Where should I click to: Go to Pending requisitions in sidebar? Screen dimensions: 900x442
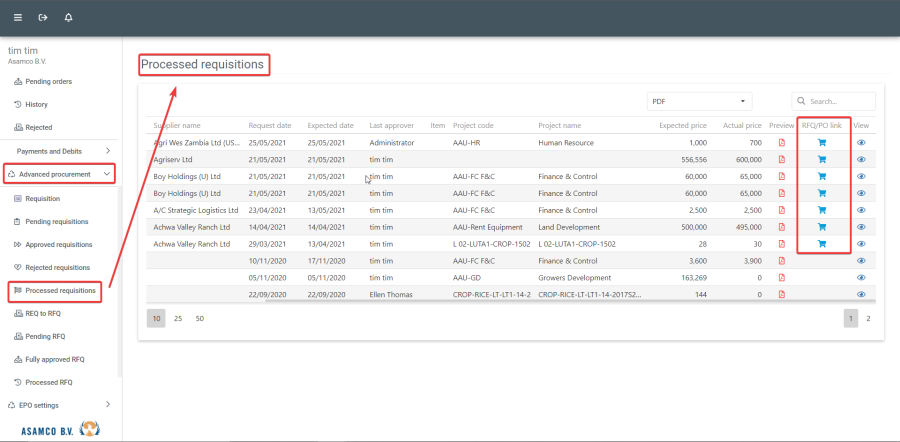point(57,222)
